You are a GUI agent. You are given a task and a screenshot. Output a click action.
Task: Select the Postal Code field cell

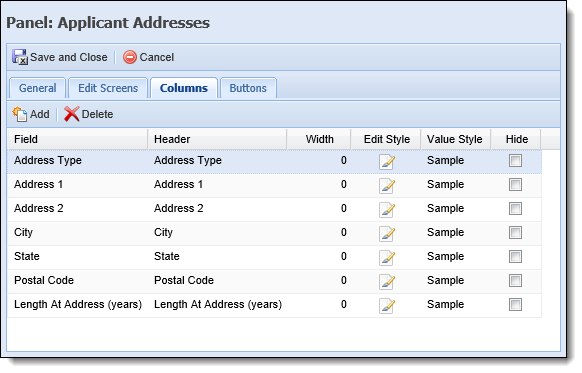77,281
